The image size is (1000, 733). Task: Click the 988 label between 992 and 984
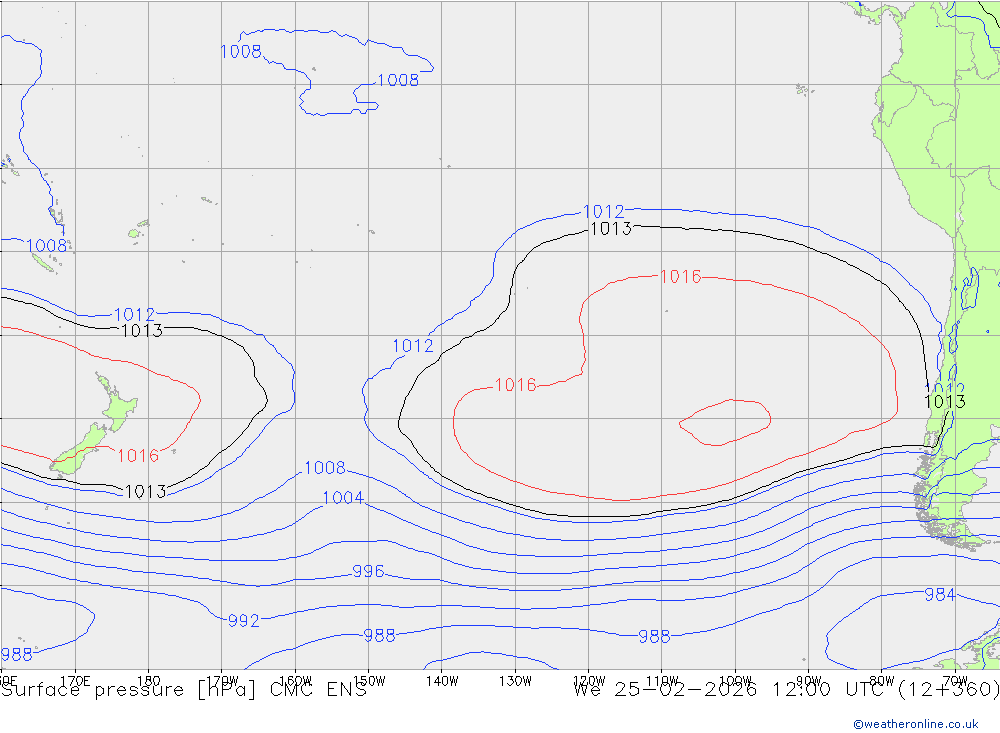(654, 637)
